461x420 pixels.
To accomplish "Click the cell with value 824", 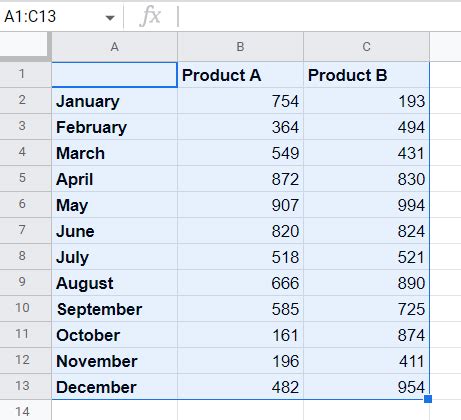I will point(366,231).
